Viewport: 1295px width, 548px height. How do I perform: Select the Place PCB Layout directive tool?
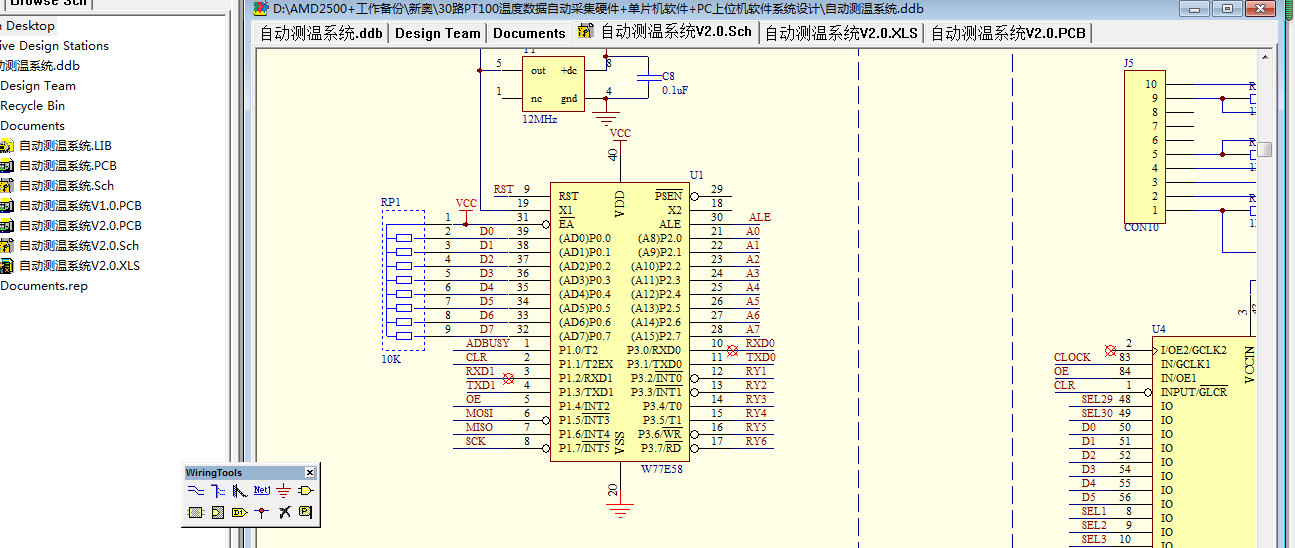coord(306,513)
